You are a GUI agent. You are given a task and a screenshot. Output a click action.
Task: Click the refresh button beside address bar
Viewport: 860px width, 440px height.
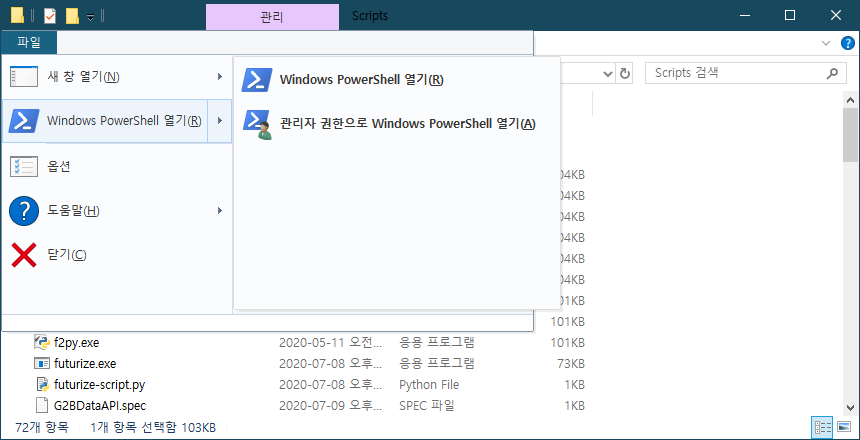(624, 73)
